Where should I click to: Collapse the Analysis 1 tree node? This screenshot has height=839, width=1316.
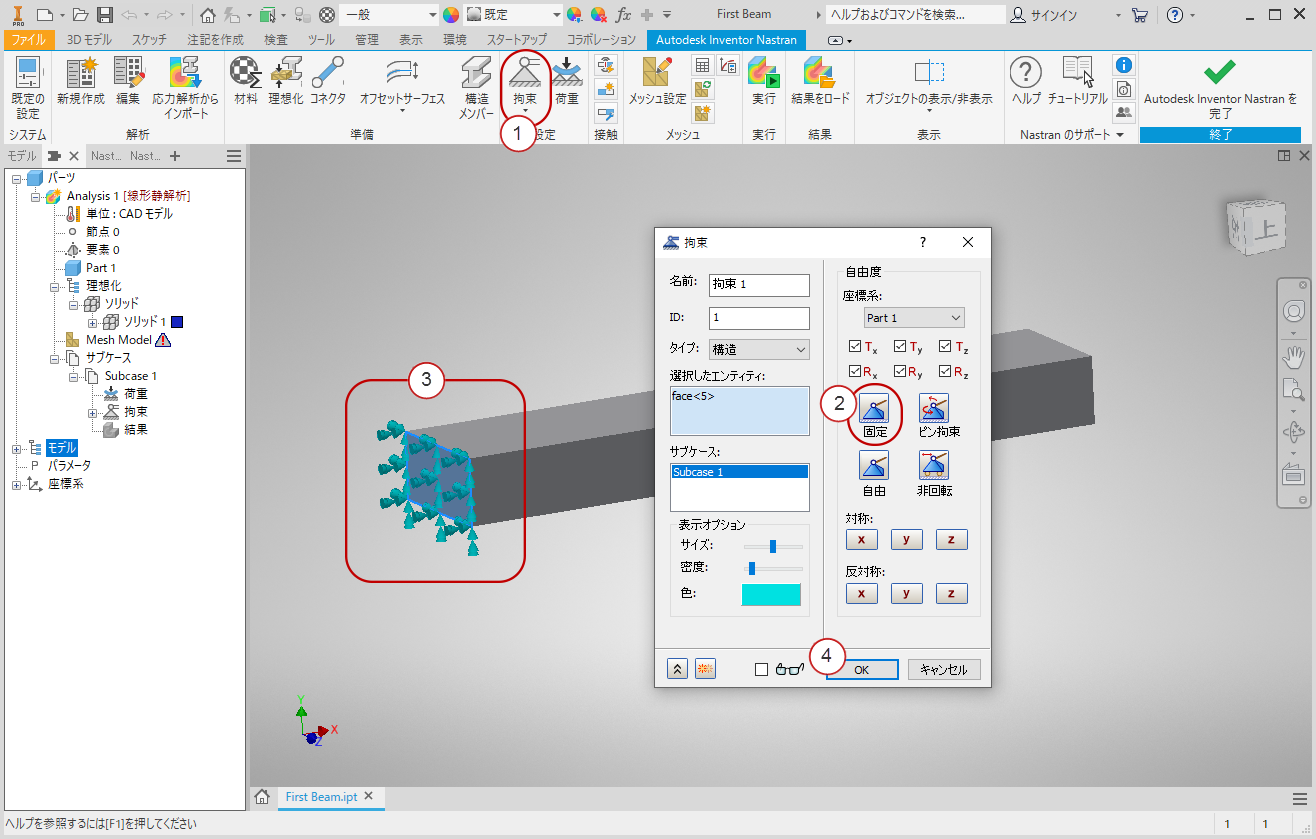coord(35,195)
